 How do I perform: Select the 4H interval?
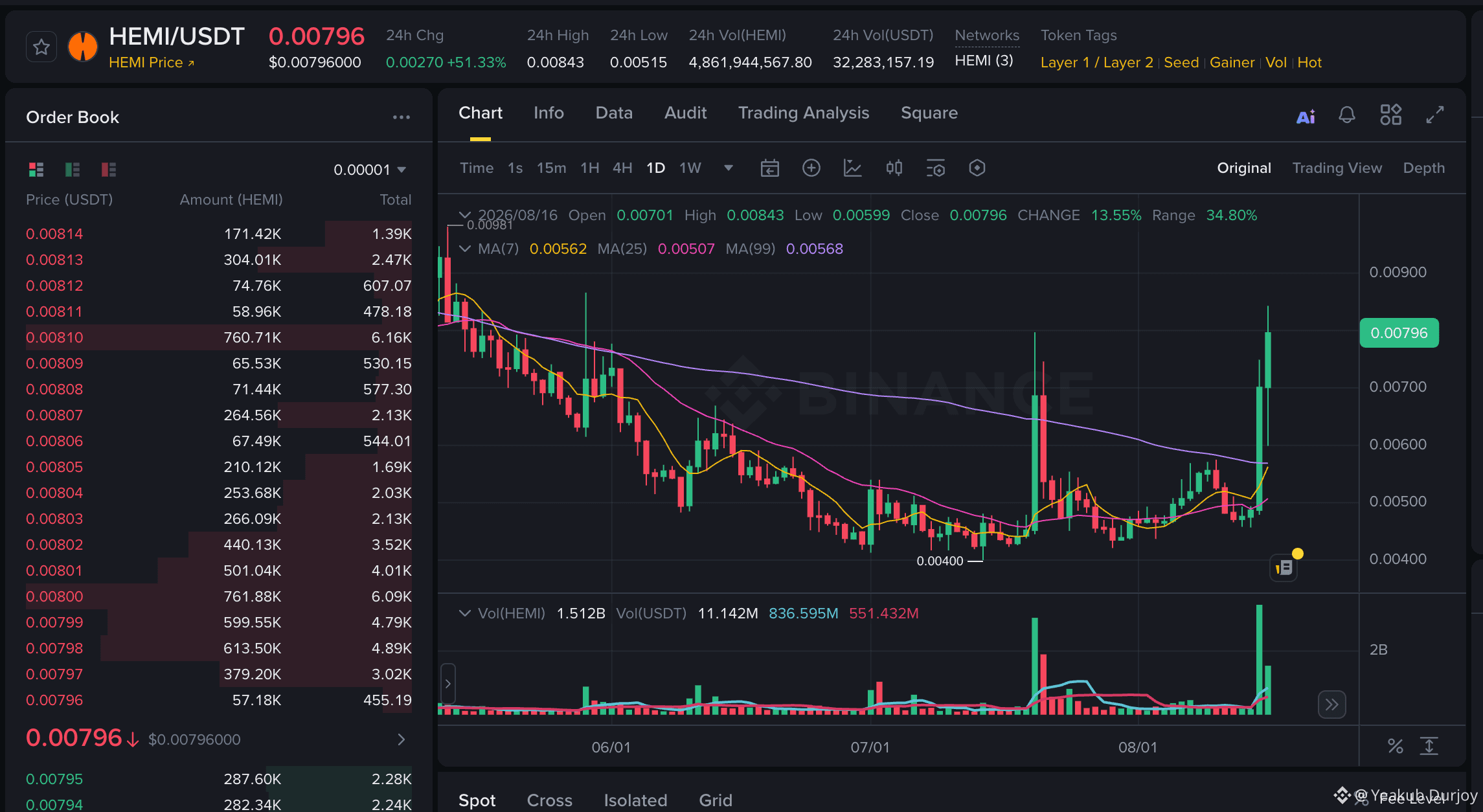(x=622, y=168)
